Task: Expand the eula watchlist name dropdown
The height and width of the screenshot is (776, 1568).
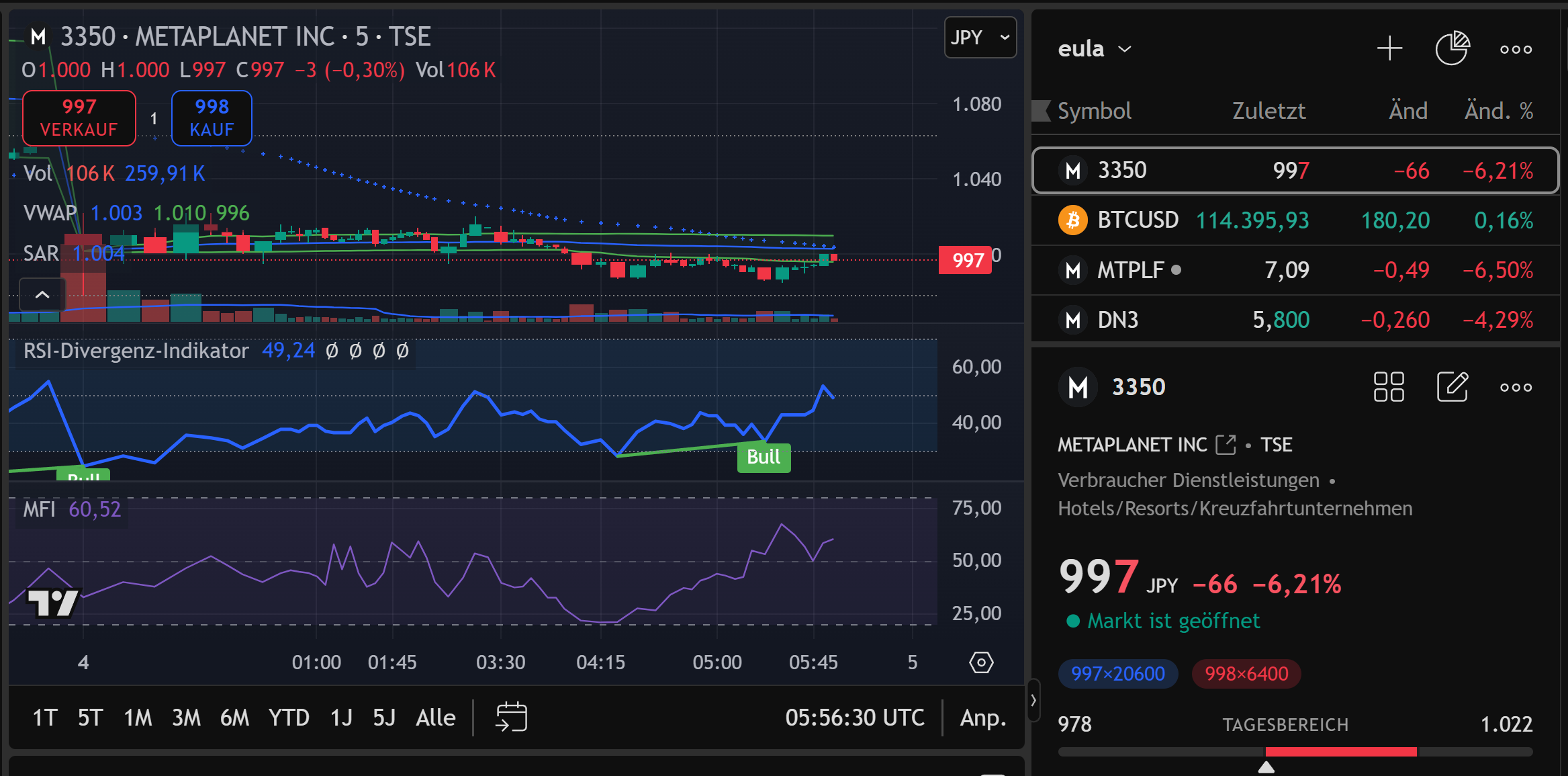Action: [x=1095, y=49]
